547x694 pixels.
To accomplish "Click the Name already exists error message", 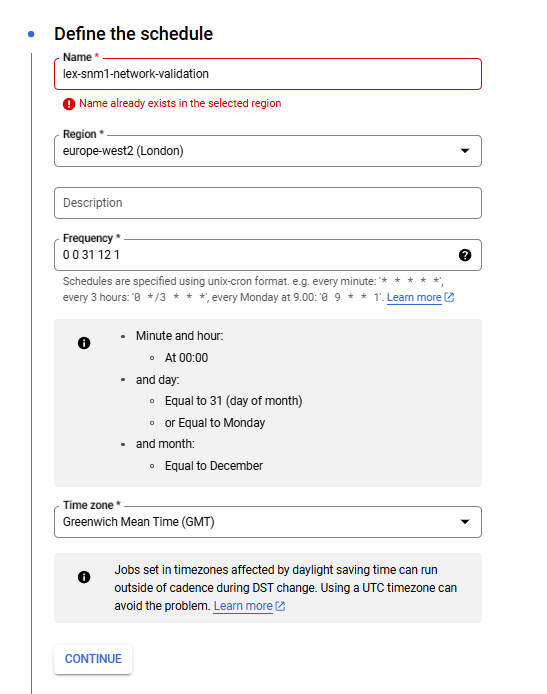I will click(180, 103).
